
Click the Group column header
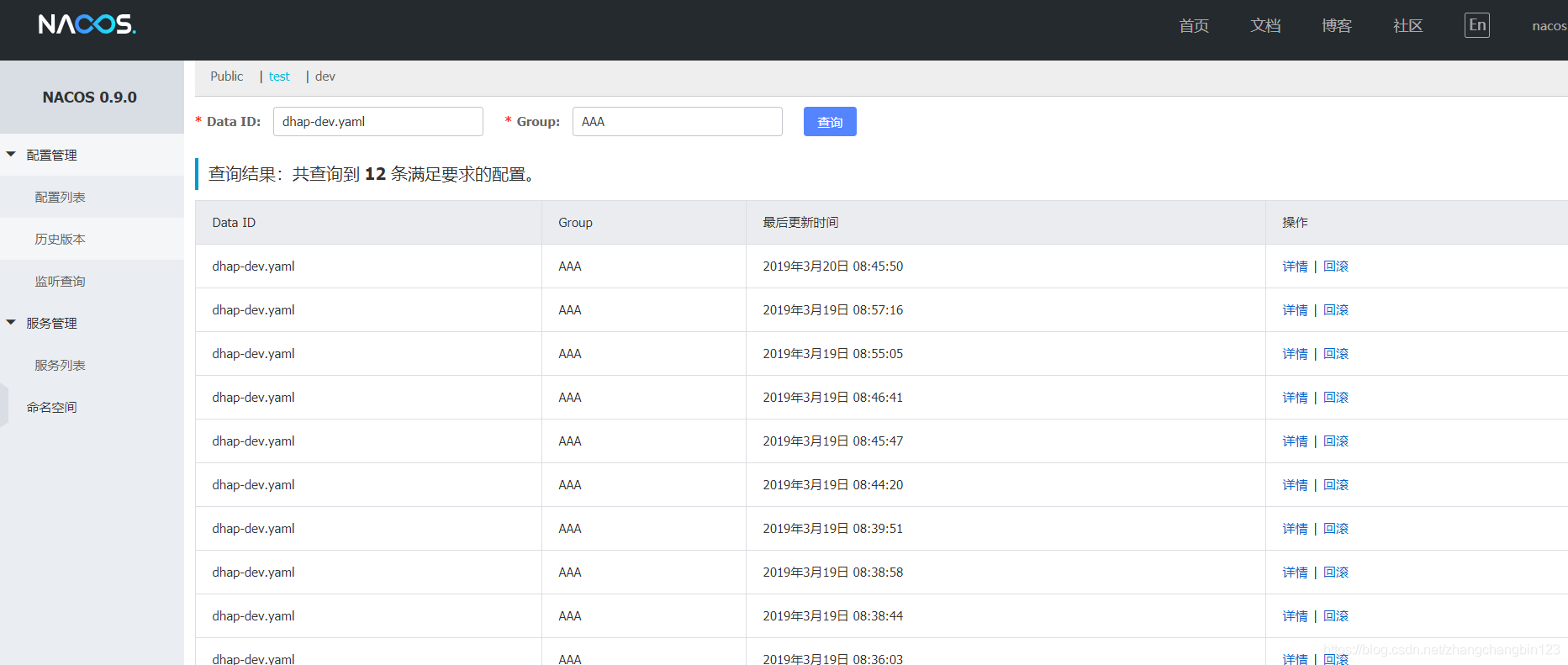click(x=575, y=223)
